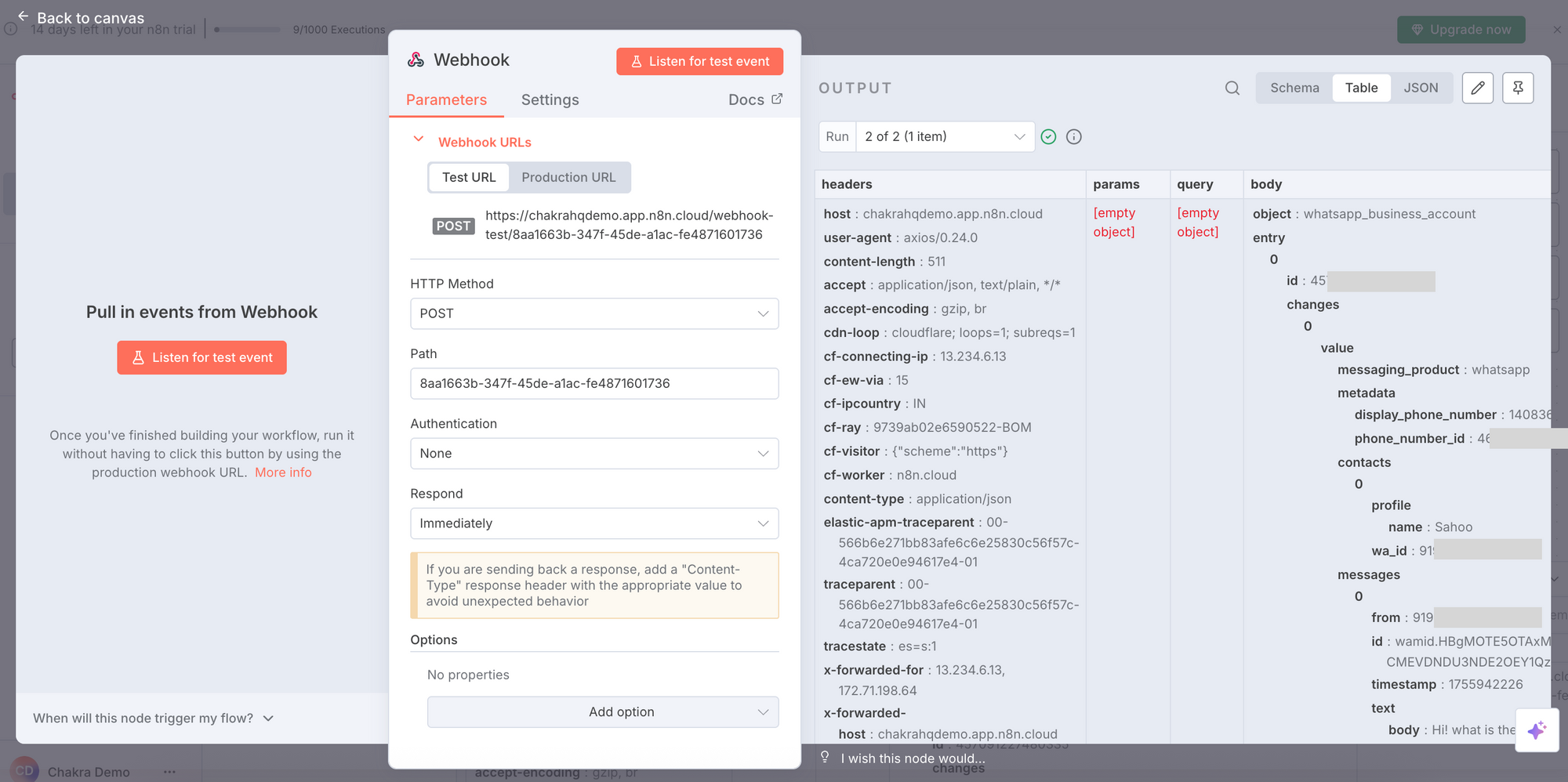Screen dimensions: 1568x782
Task: Expand 'When will this node trigger my flow?'
Action: [x=154, y=718]
